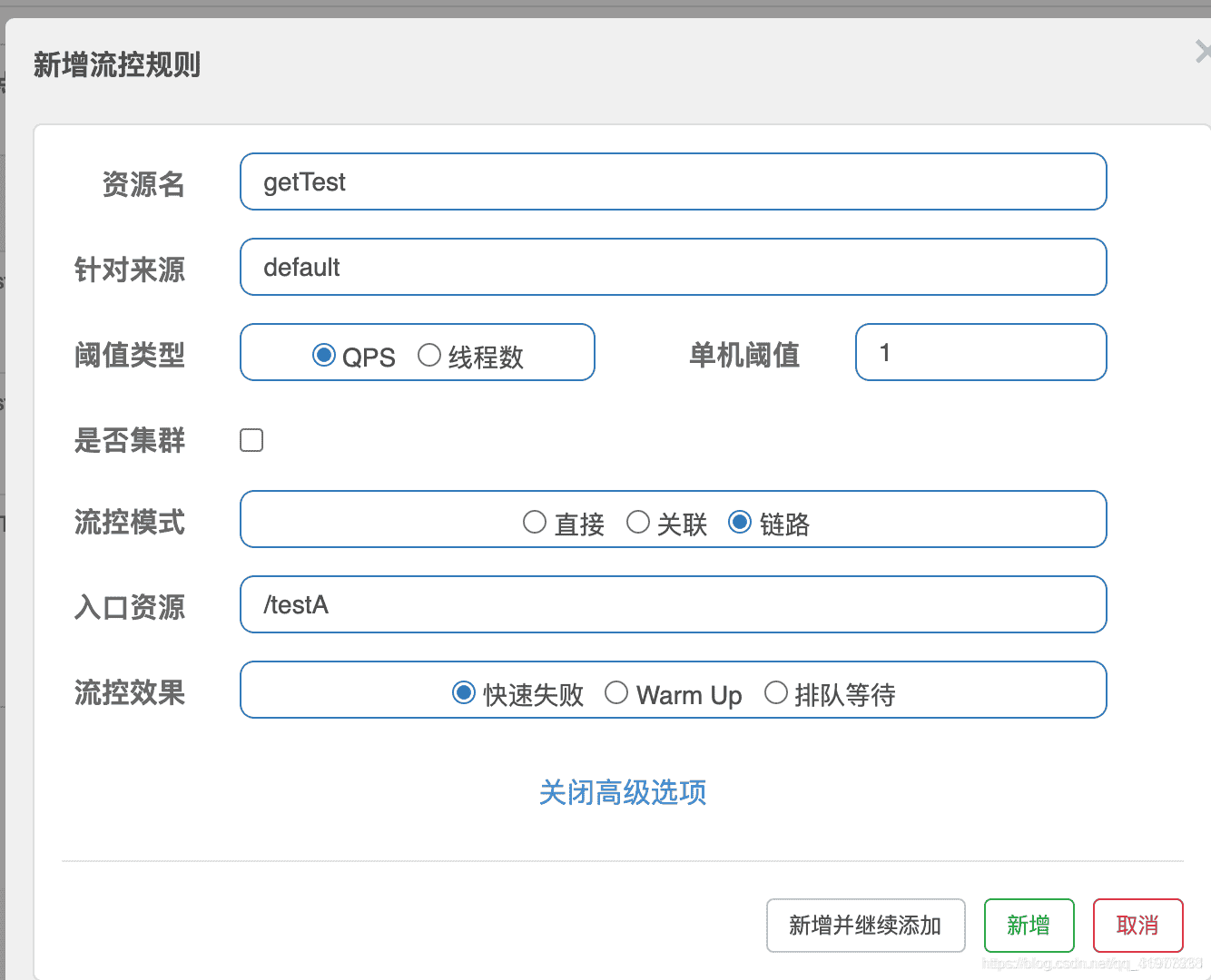This screenshot has width=1211, height=980.
Task: Click the 新增 button to save rule
Action: point(1029,926)
